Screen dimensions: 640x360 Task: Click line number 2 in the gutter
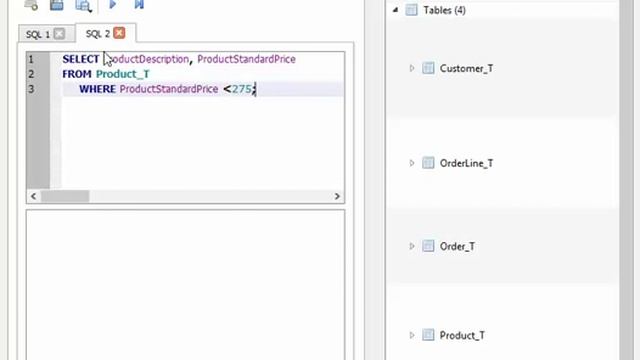(x=31, y=74)
